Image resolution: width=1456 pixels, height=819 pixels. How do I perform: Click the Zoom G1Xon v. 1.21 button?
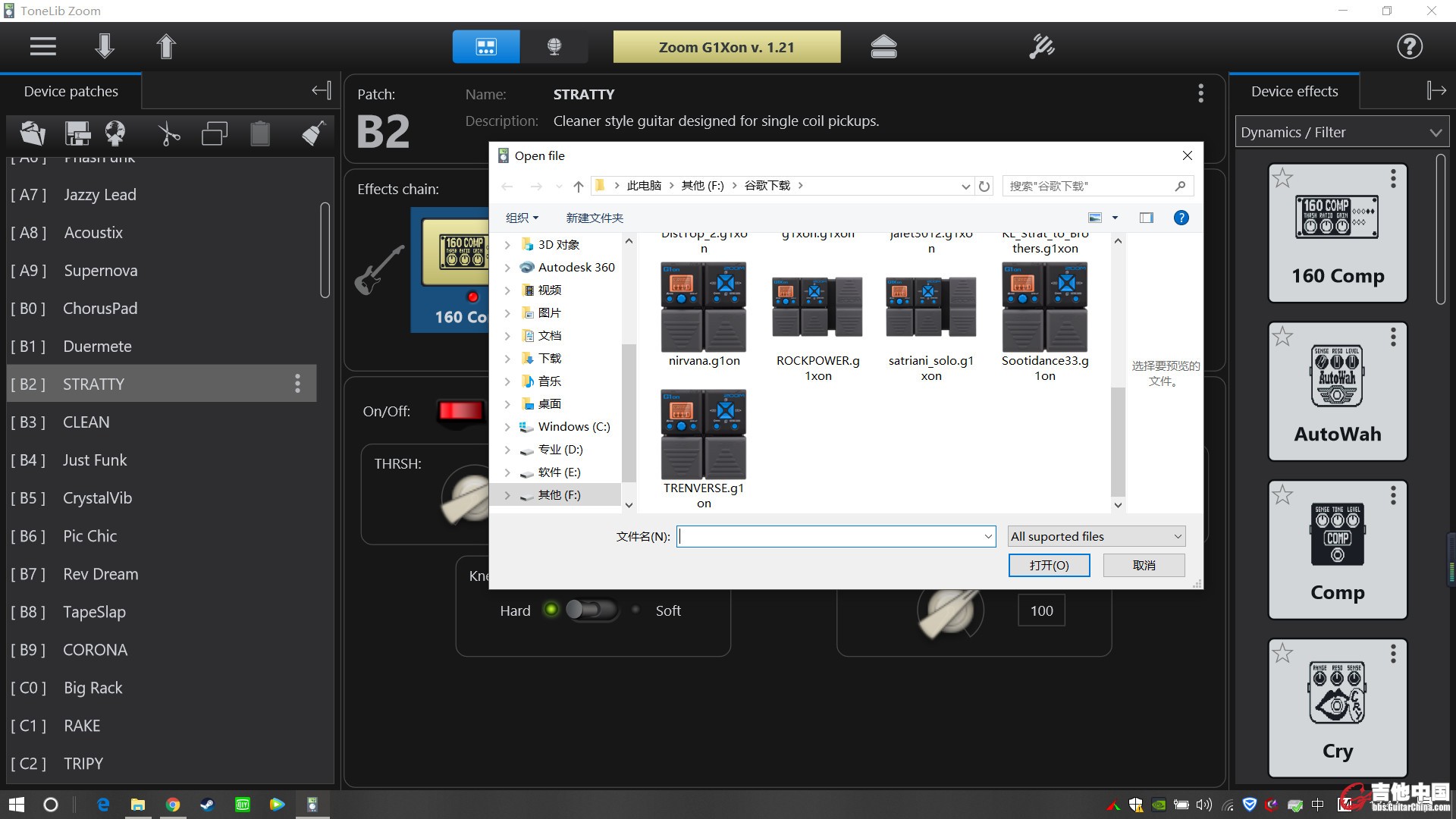click(x=726, y=47)
